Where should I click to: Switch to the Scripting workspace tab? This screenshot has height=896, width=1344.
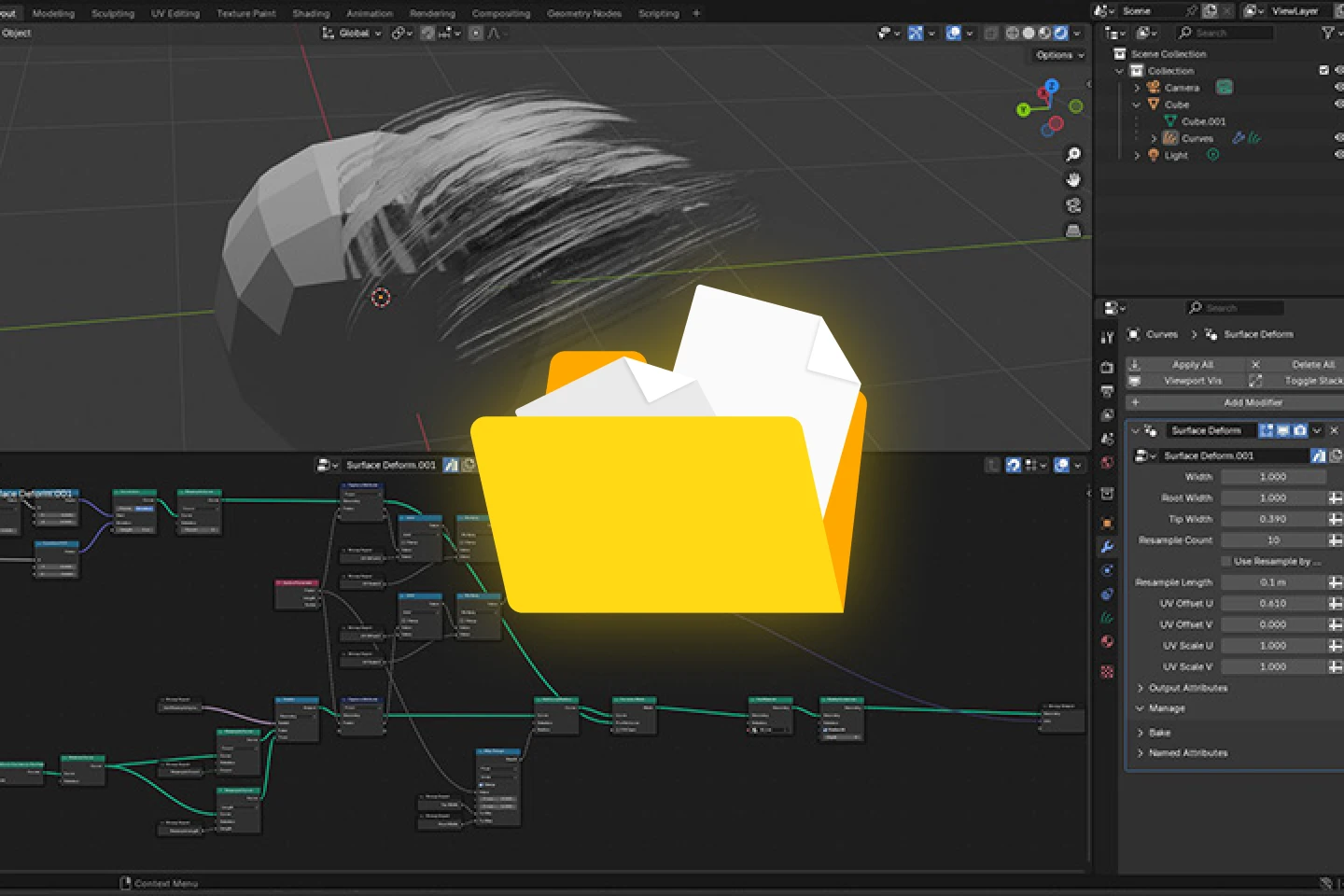coord(658,13)
